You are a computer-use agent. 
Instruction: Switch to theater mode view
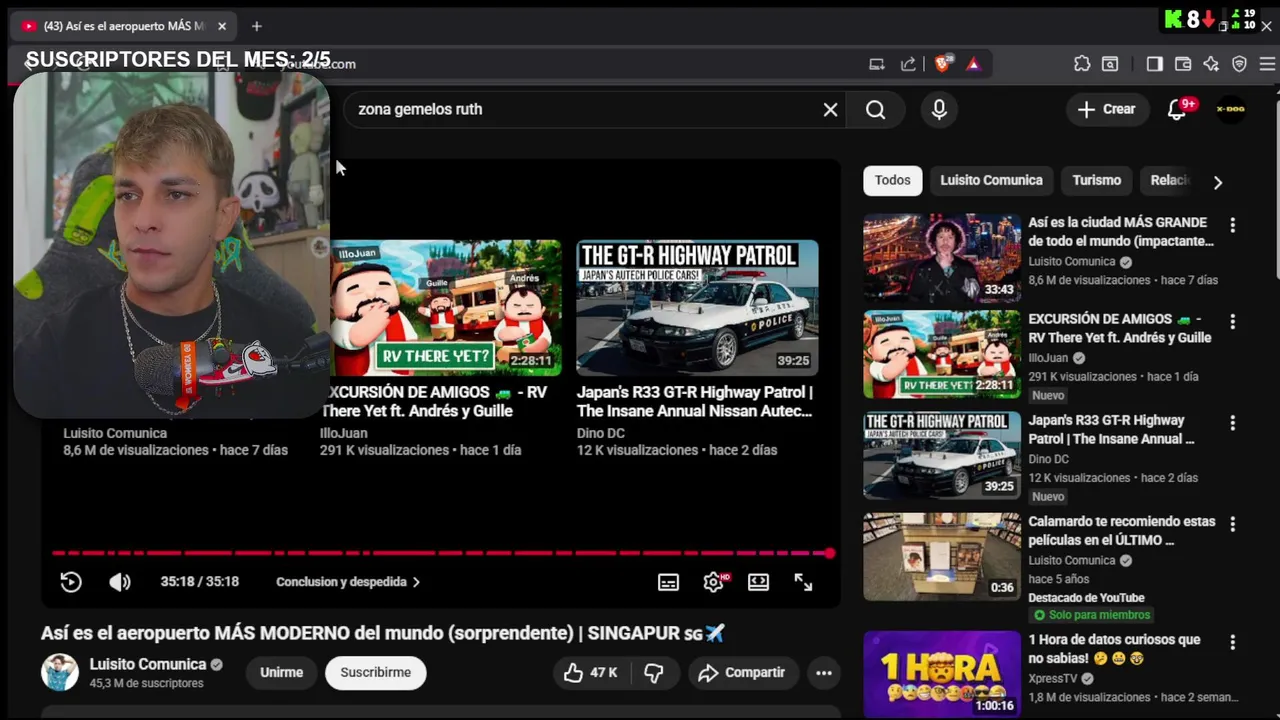(758, 582)
